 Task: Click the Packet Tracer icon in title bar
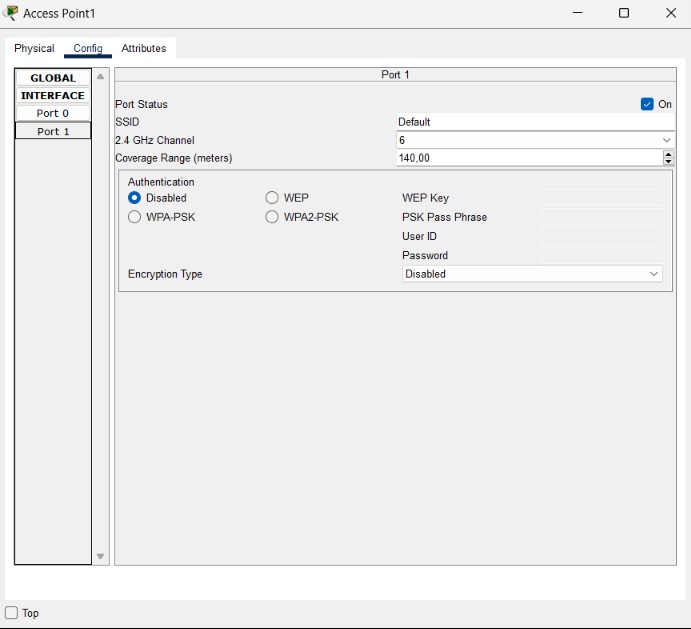click(x=11, y=13)
